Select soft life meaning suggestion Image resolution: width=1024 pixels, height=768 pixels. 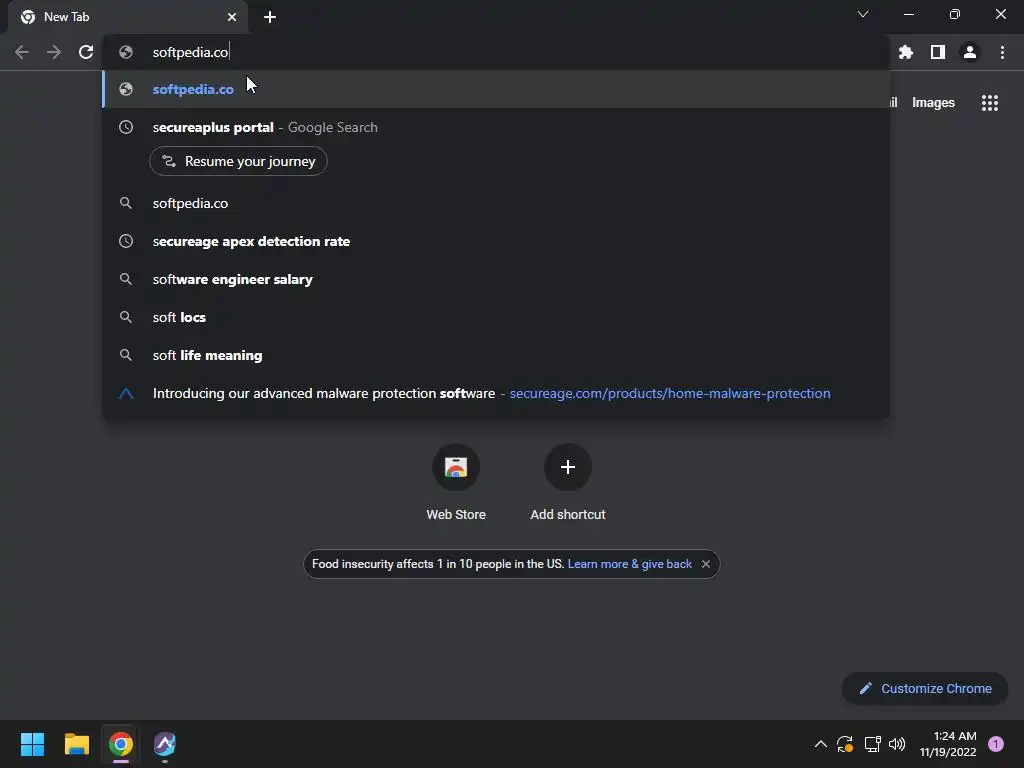[x=496, y=355]
